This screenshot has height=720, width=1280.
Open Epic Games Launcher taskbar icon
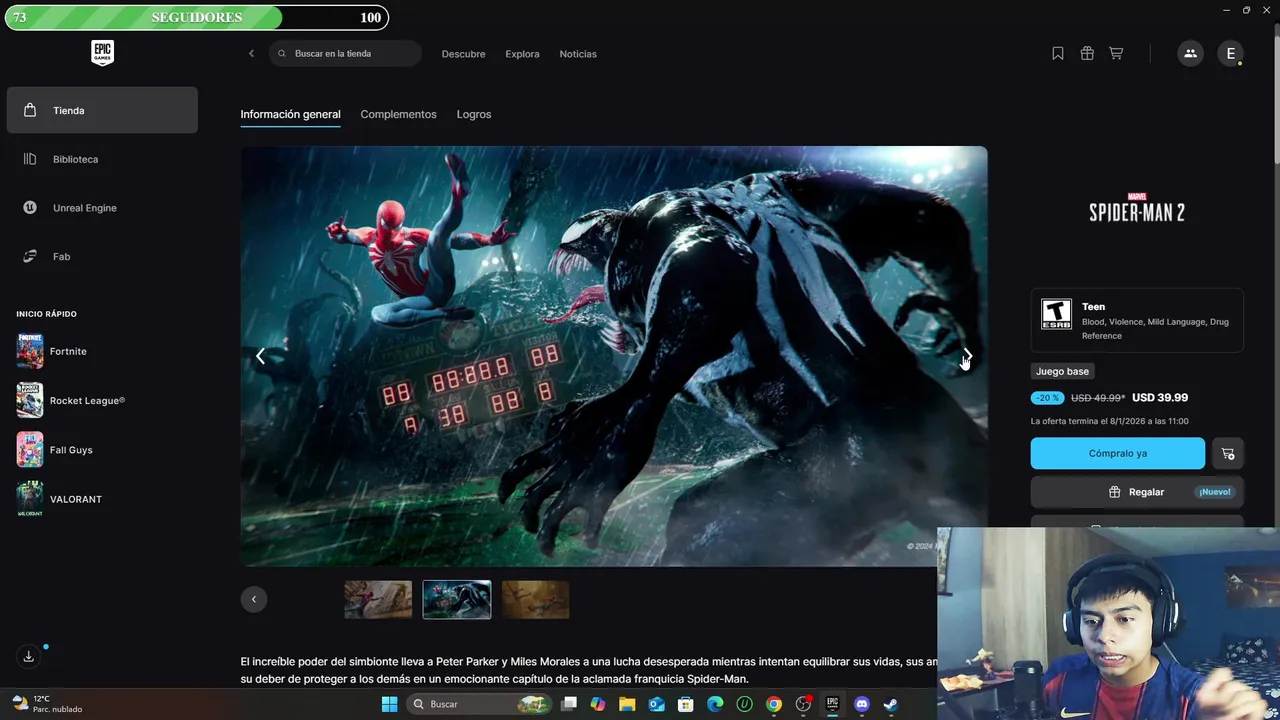pos(832,704)
